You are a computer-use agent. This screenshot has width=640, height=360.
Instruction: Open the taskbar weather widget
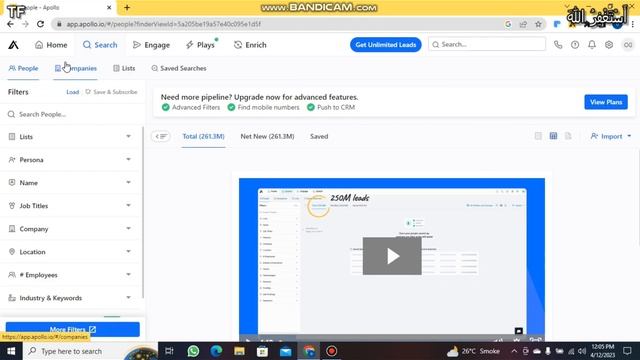coord(473,351)
